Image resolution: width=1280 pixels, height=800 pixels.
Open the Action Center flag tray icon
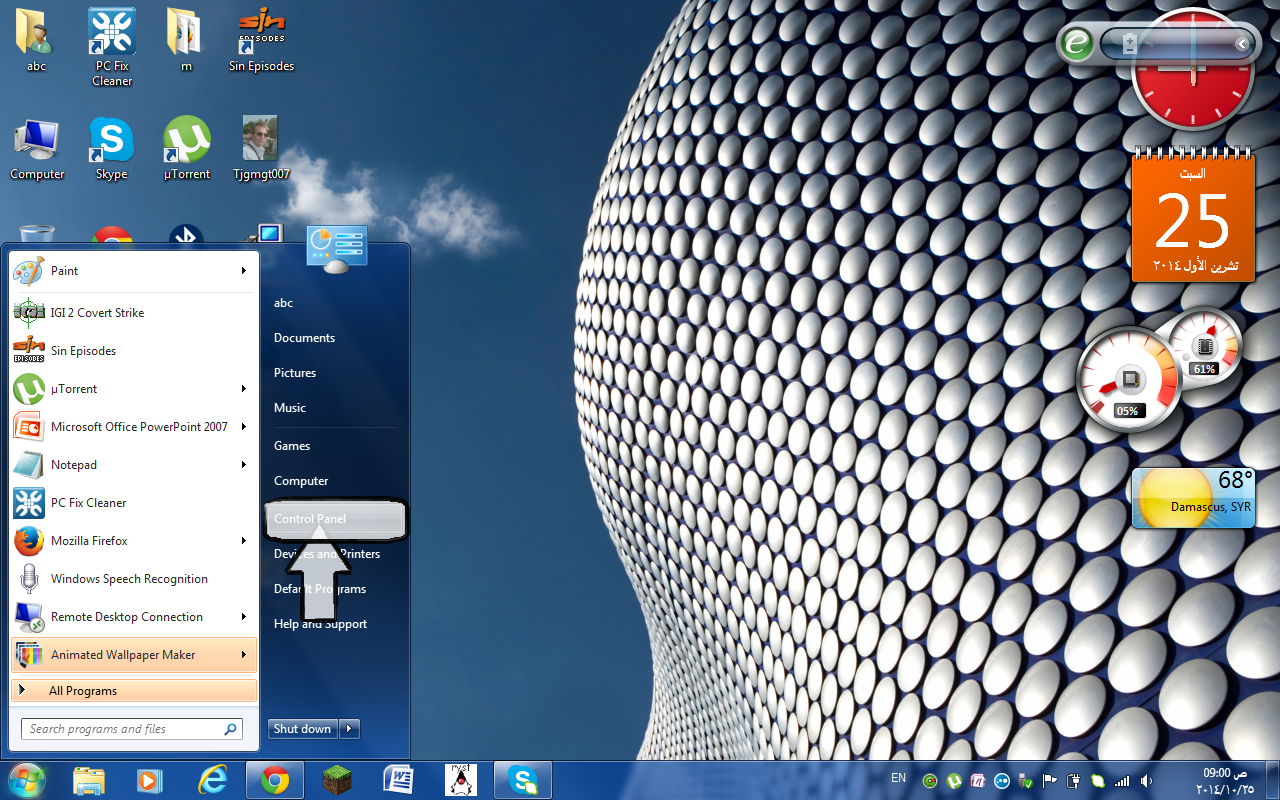[x=1050, y=781]
